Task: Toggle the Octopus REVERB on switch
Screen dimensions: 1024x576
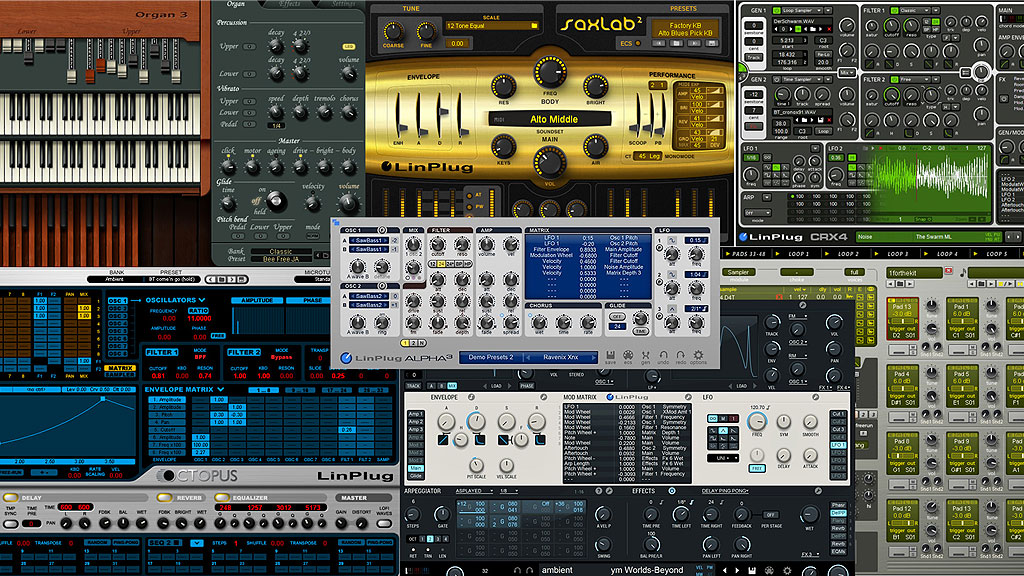Action: [x=164, y=498]
